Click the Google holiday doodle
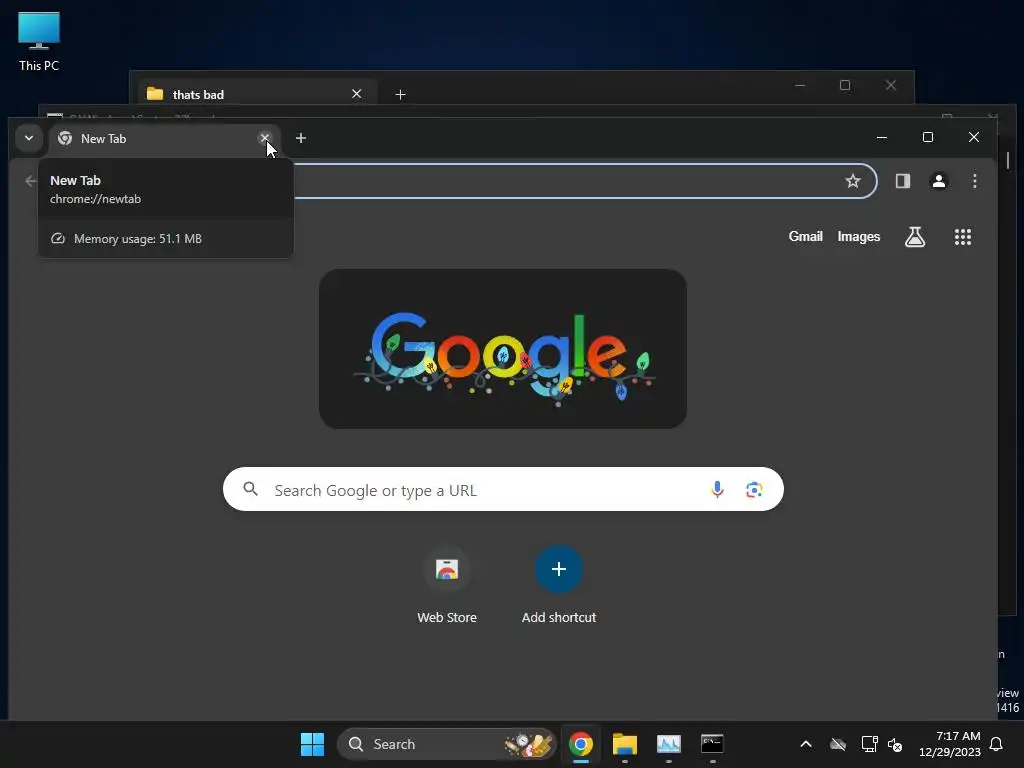 coord(503,349)
